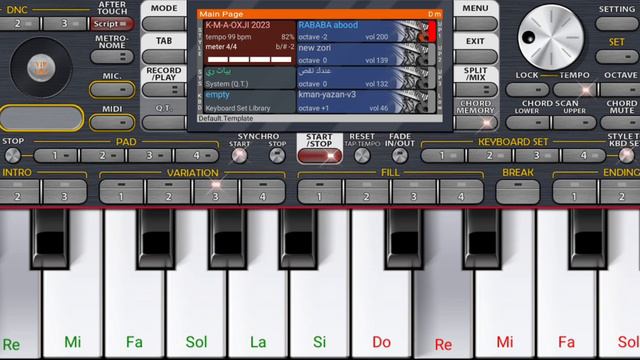Tap the Q.T. button

[164, 122]
